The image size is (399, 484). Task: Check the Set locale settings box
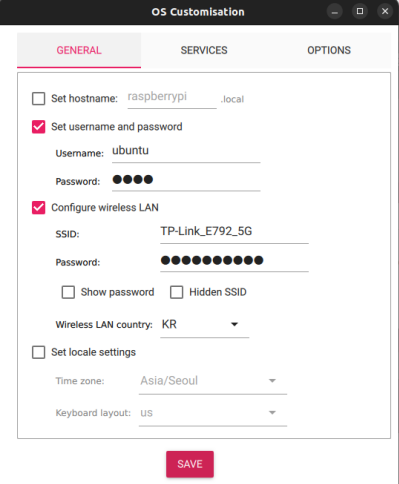point(39,352)
